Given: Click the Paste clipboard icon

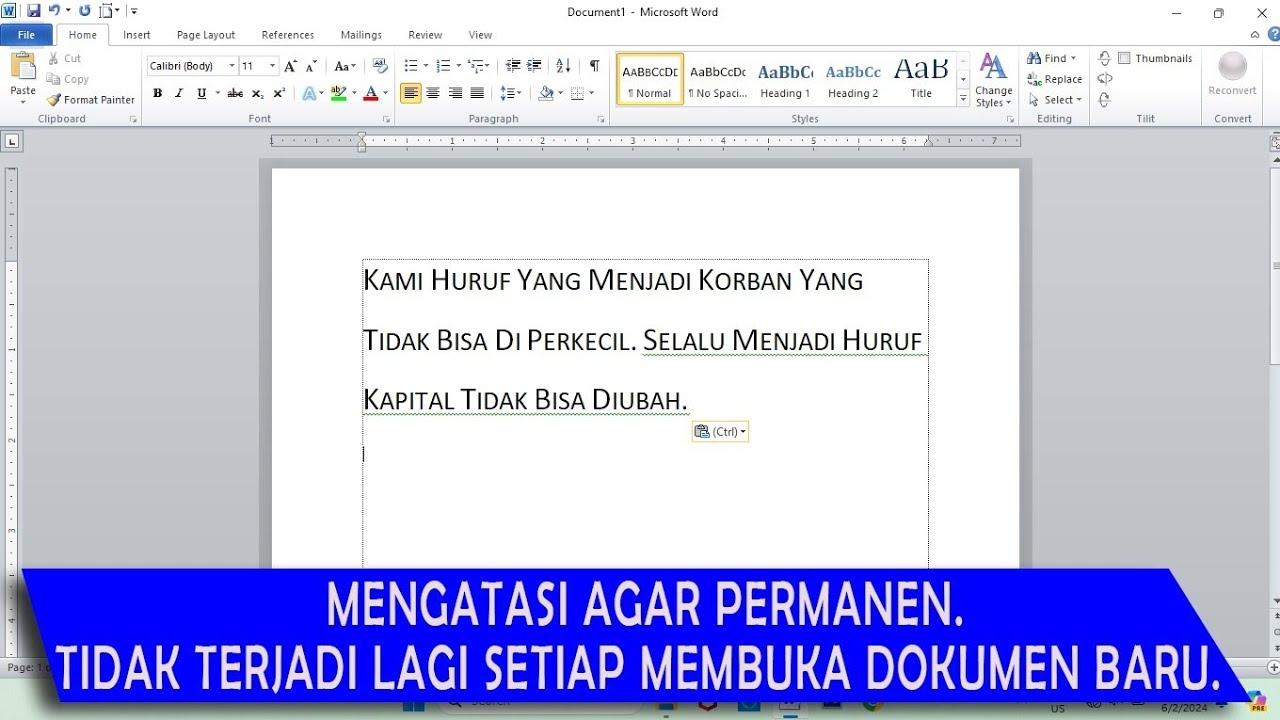Looking at the screenshot, I should (x=23, y=66).
